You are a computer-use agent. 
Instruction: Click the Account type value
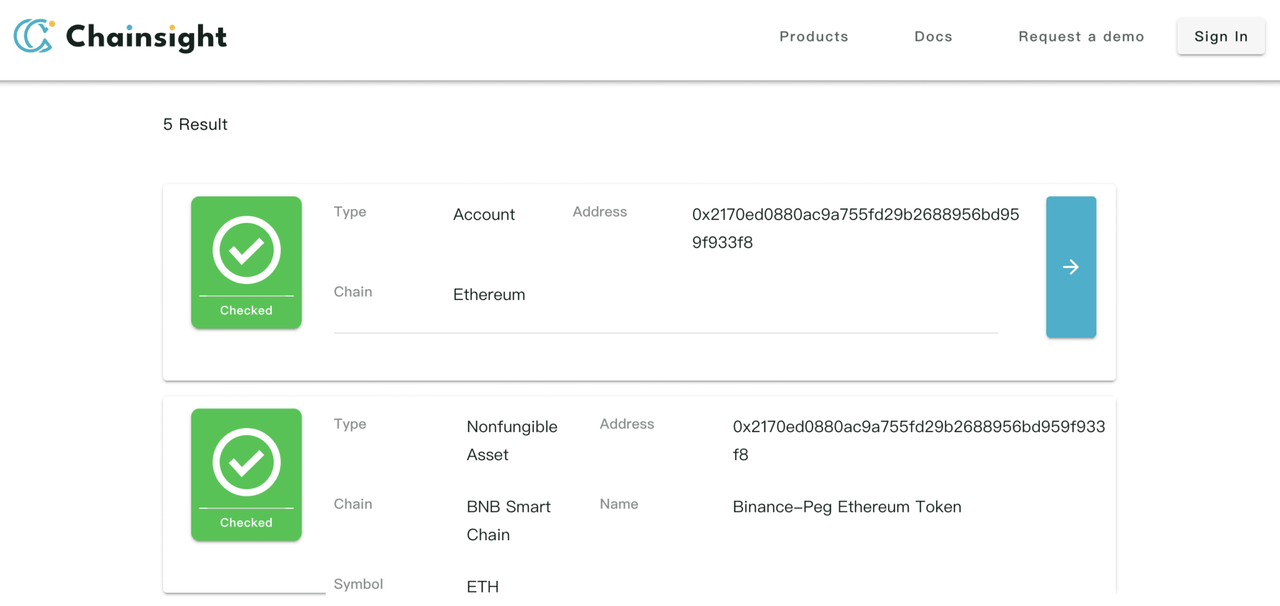tap(484, 215)
